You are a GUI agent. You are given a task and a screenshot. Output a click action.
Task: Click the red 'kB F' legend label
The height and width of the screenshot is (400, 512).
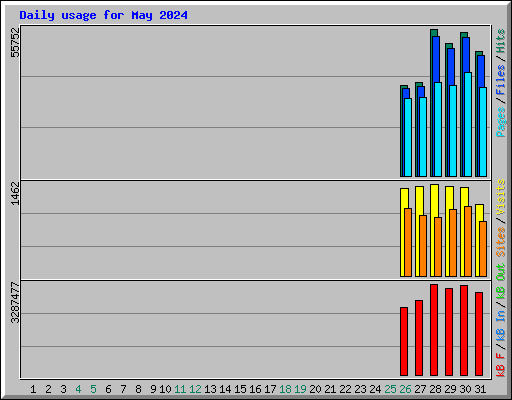(x=501, y=365)
